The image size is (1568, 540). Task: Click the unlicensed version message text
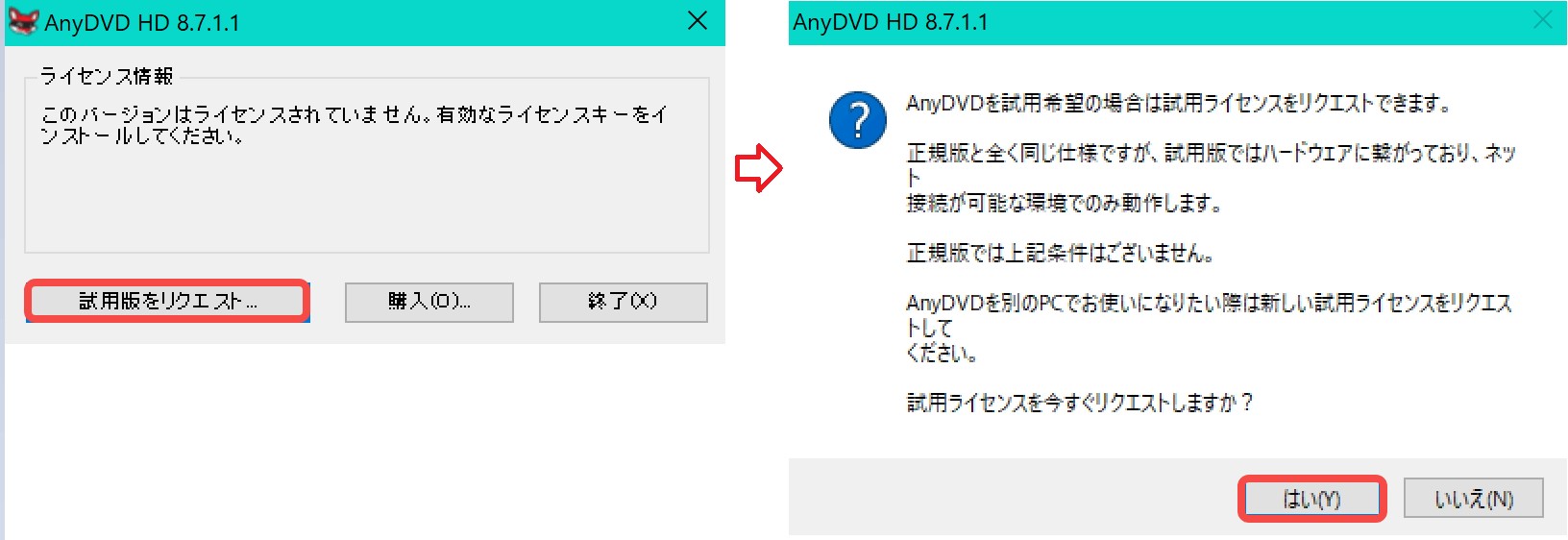[354, 125]
